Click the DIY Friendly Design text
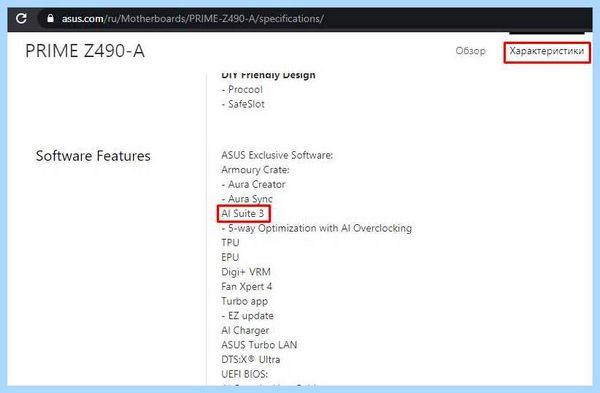 pyautogui.click(x=268, y=75)
